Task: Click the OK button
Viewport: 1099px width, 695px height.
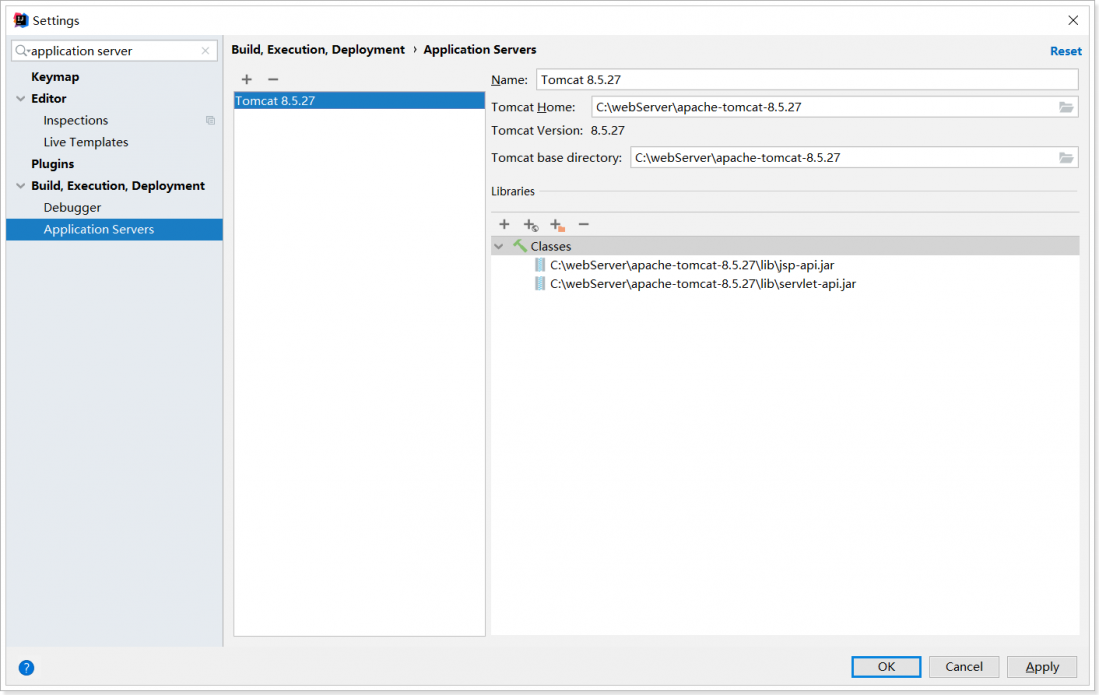Action: point(886,667)
